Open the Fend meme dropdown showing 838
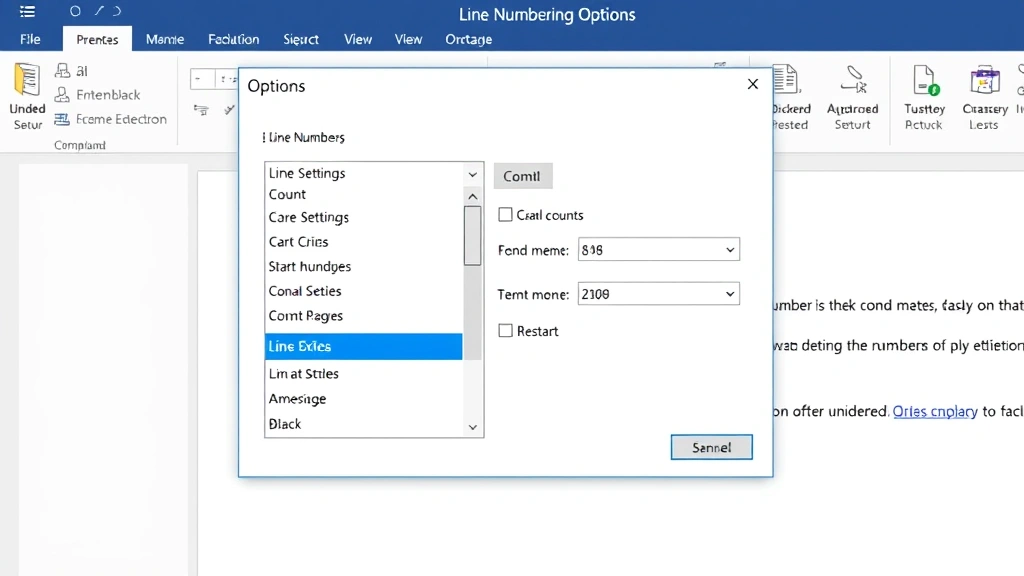 tap(729, 250)
